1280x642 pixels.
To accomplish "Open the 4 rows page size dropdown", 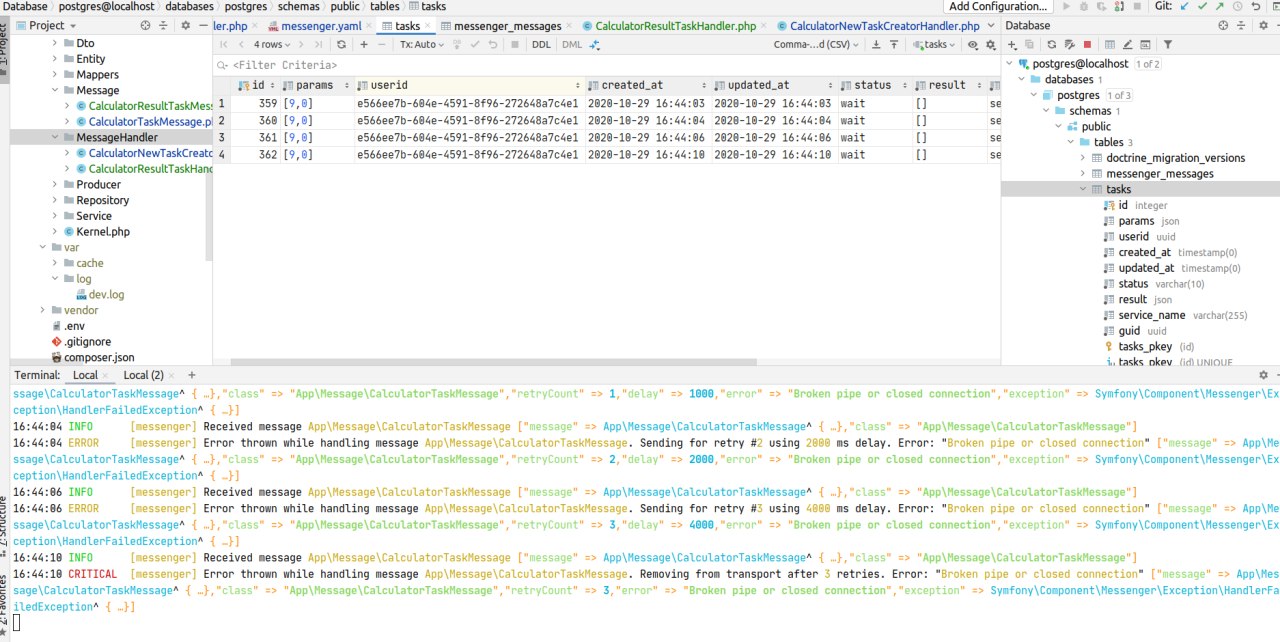I will (272, 45).
